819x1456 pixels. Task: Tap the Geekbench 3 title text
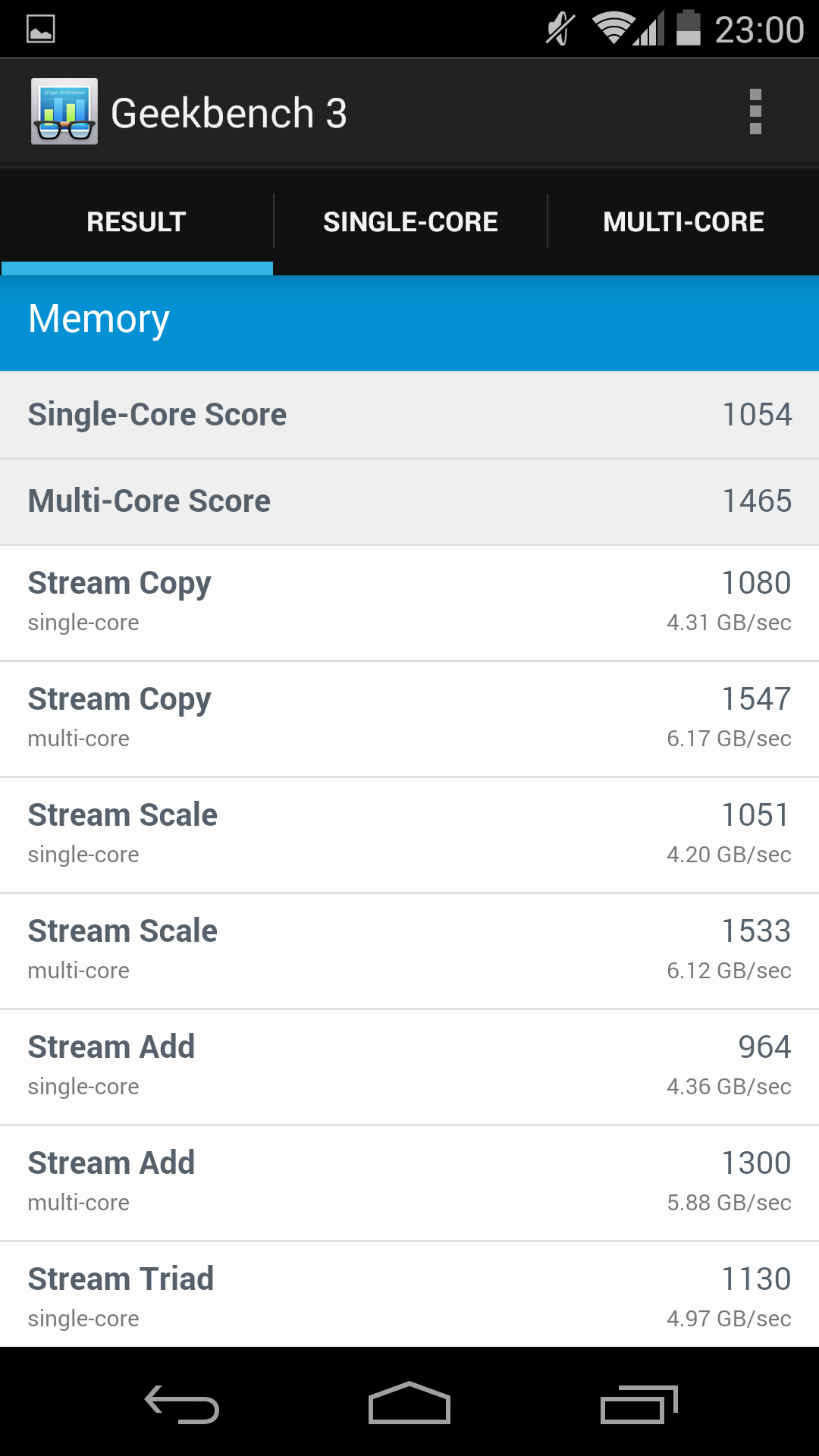click(228, 113)
